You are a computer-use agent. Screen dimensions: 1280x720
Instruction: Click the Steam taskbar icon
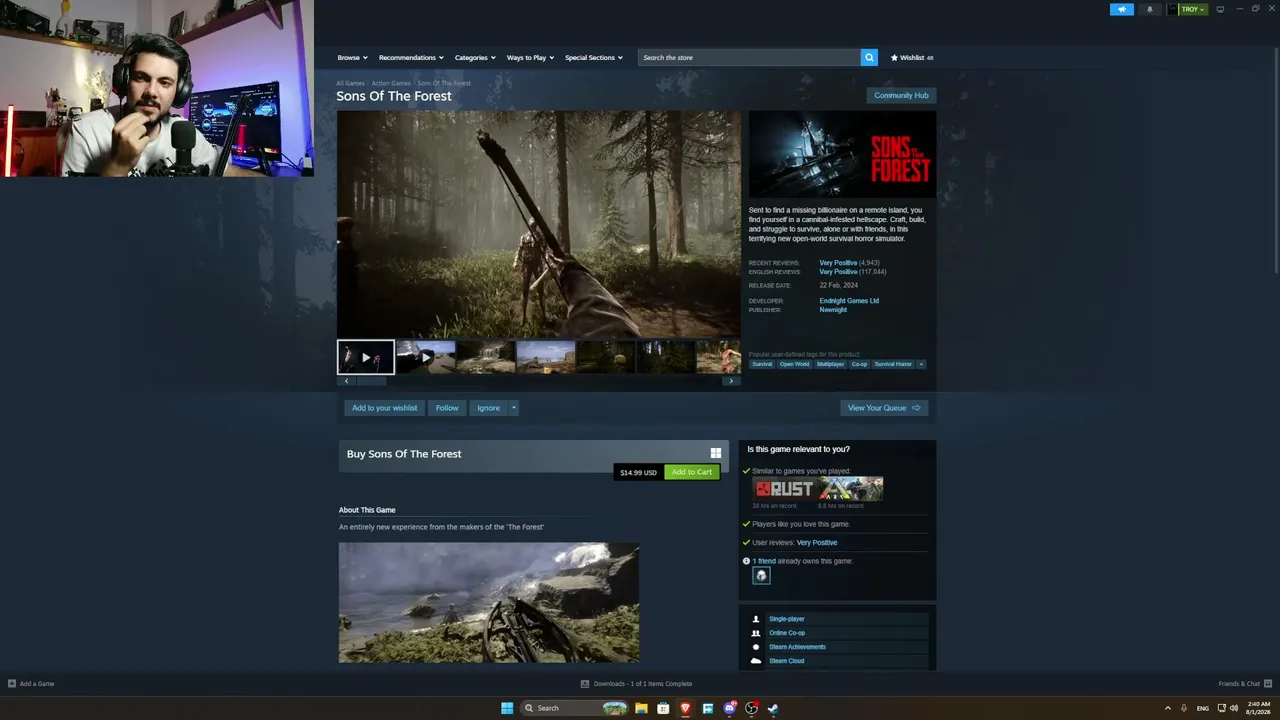click(x=773, y=708)
